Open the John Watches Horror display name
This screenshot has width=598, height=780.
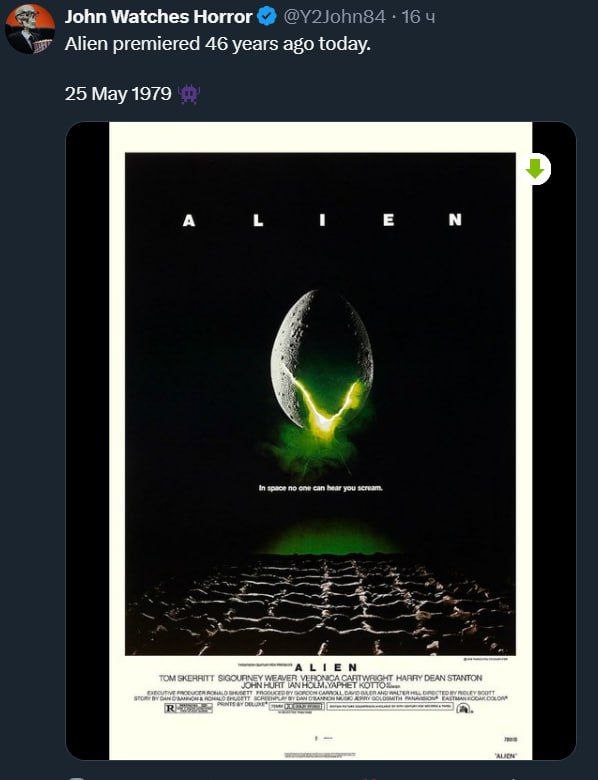tap(158, 17)
